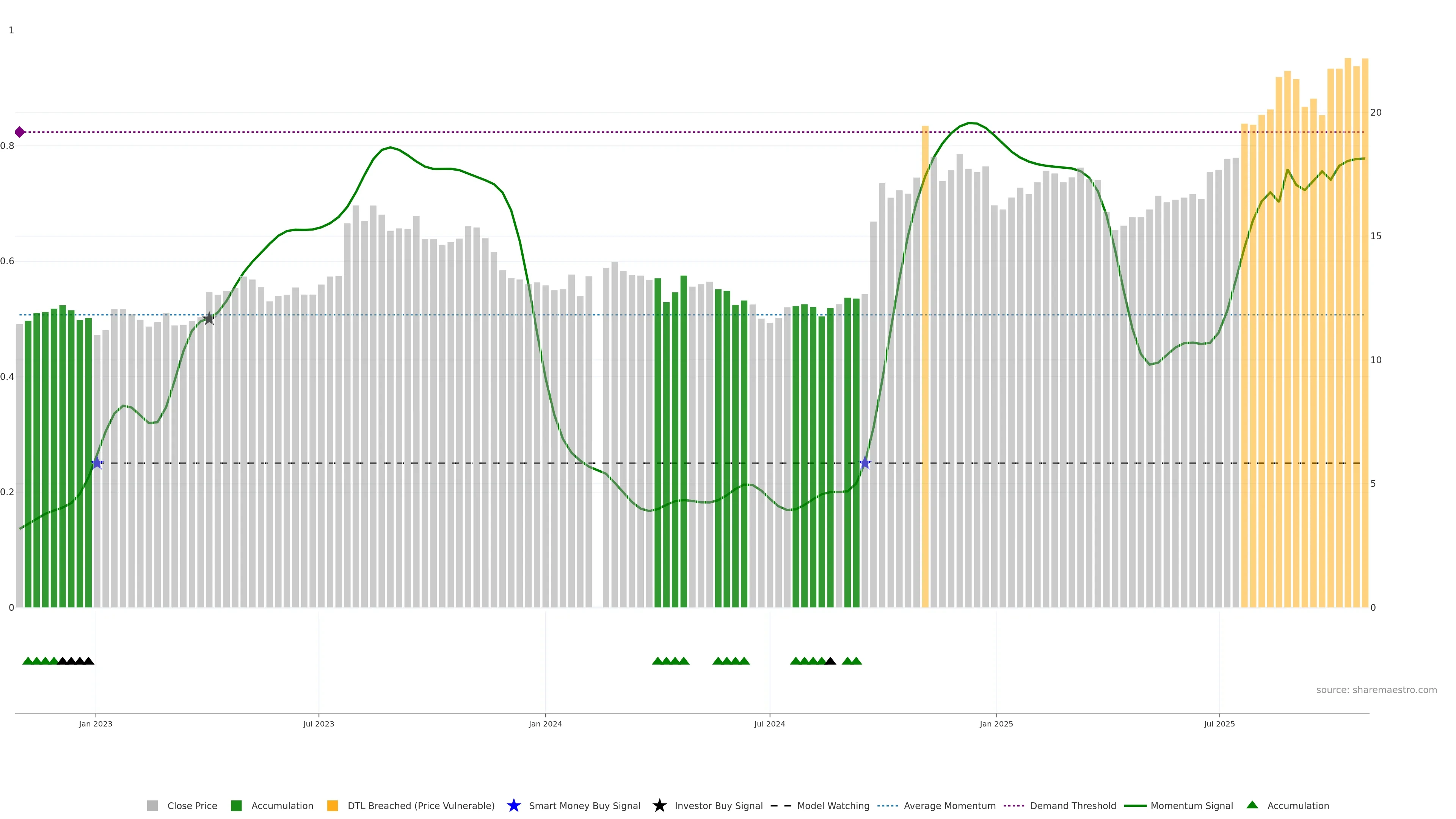Click the green triangle Accumulation legend icon
This screenshot has width=1456, height=819.
pyautogui.click(x=1252, y=805)
